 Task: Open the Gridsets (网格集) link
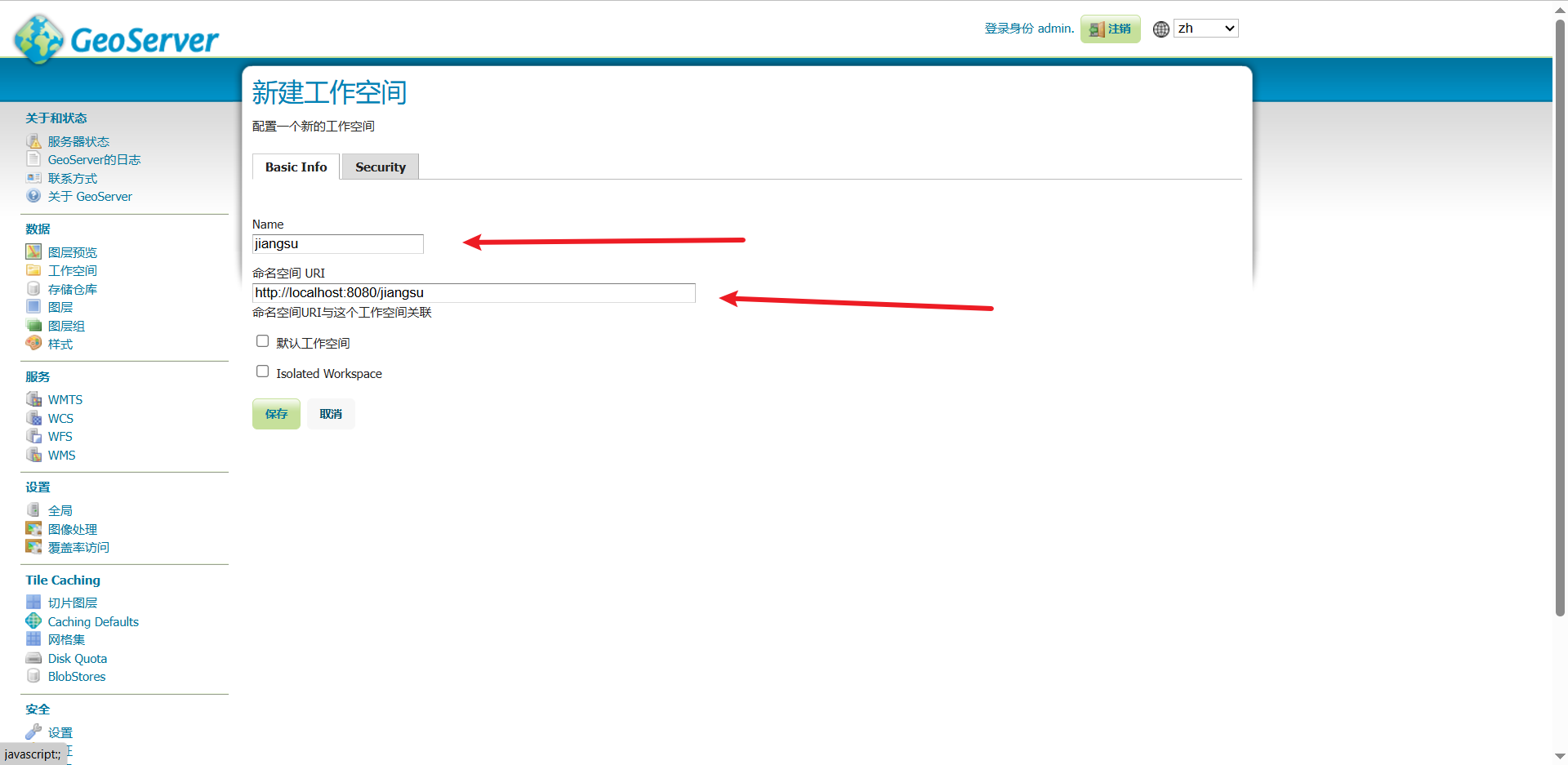[x=66, y=639]
